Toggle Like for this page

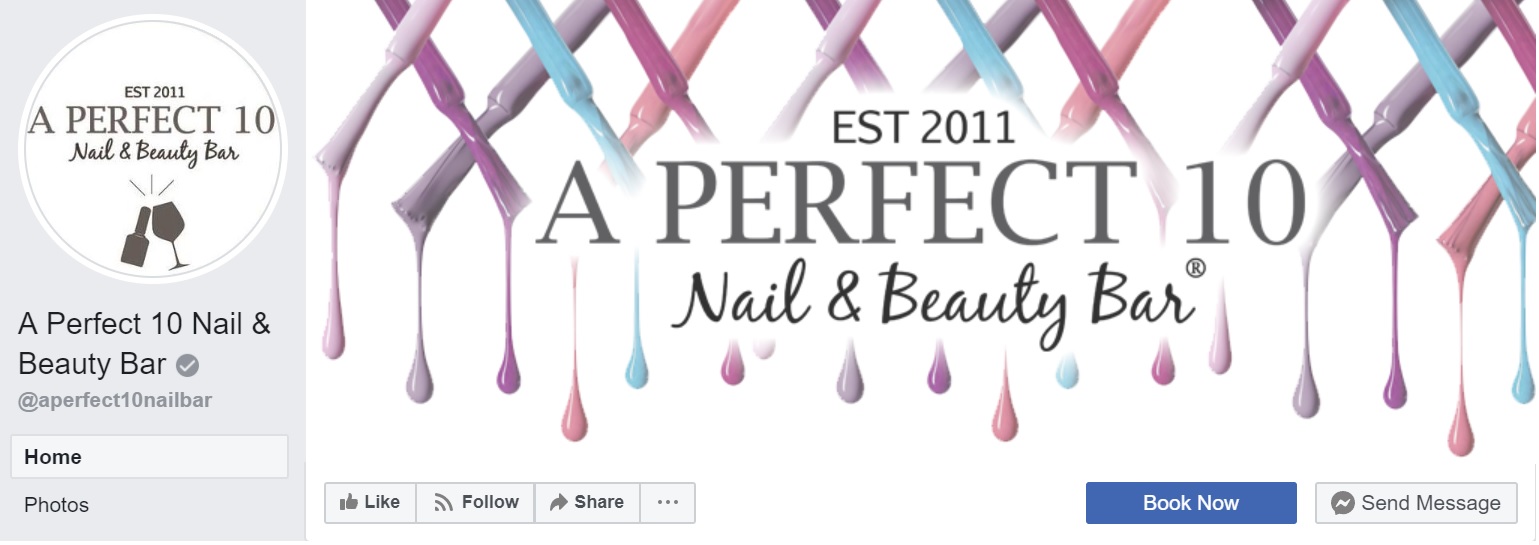point(370,503)
